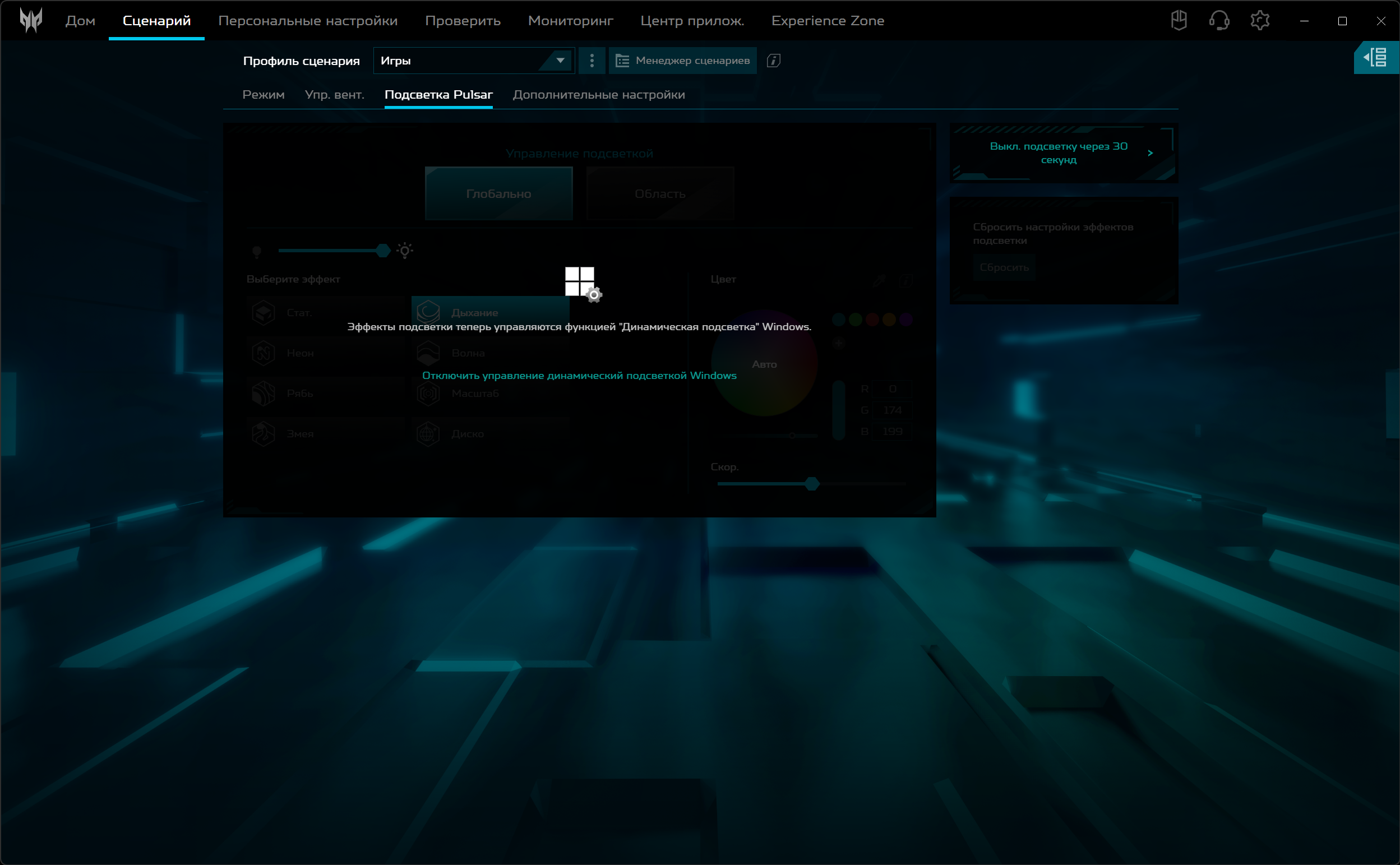1400x865 pixels.
Task: Open the three-dot profile options menu
Action: (x=592, y=61)
